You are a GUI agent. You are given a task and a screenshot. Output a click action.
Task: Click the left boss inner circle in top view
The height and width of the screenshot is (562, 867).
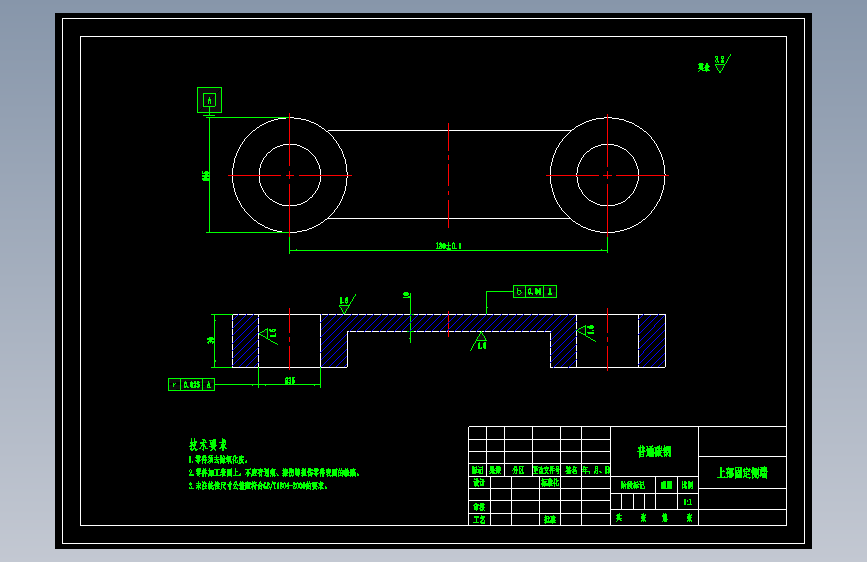pos(290,175)
